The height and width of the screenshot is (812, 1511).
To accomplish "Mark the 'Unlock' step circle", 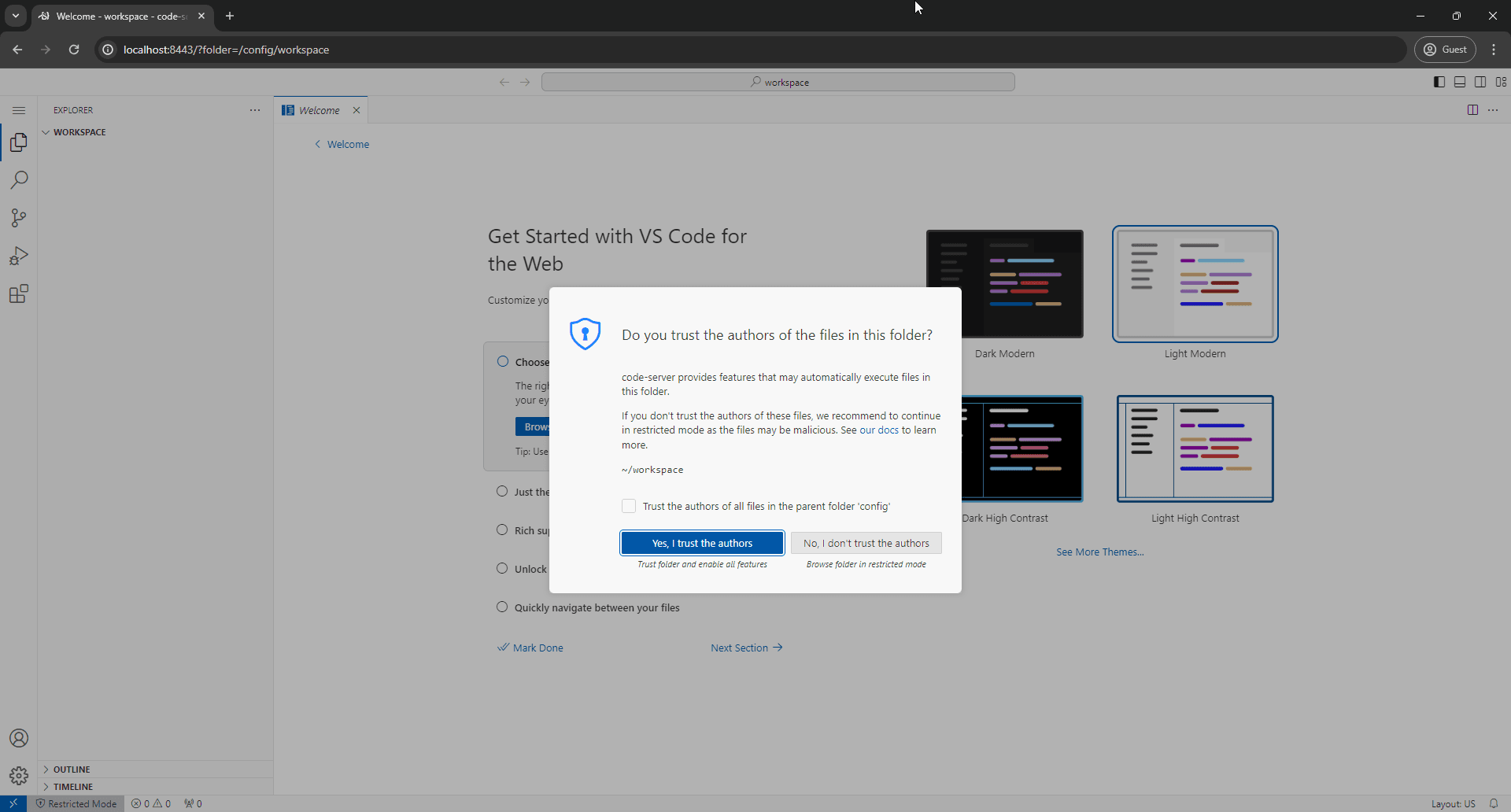I will tap(502, 568).
